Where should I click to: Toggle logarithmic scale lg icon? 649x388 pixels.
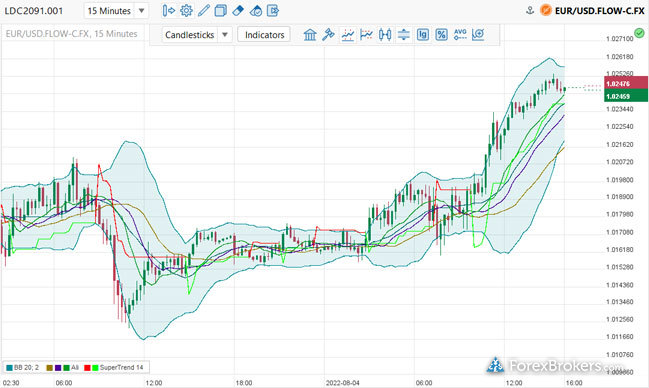click(x=423, y=35)
